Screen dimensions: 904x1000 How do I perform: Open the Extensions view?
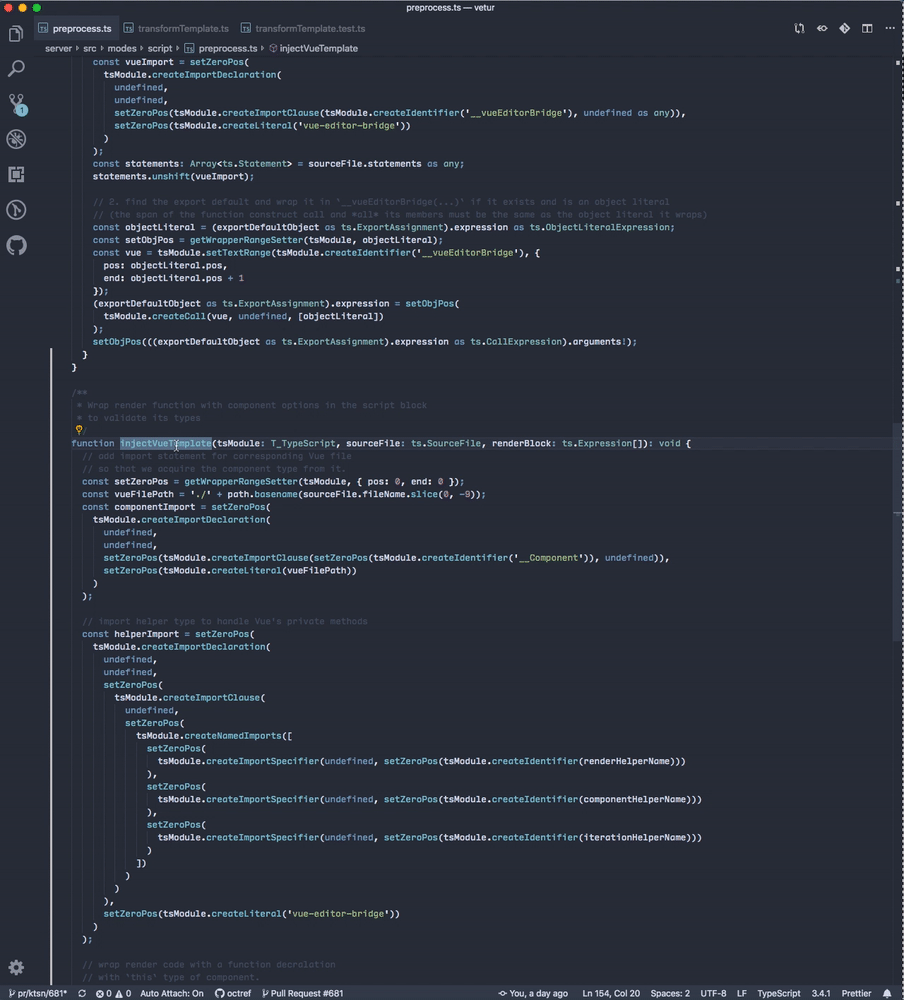coord(16,174)
